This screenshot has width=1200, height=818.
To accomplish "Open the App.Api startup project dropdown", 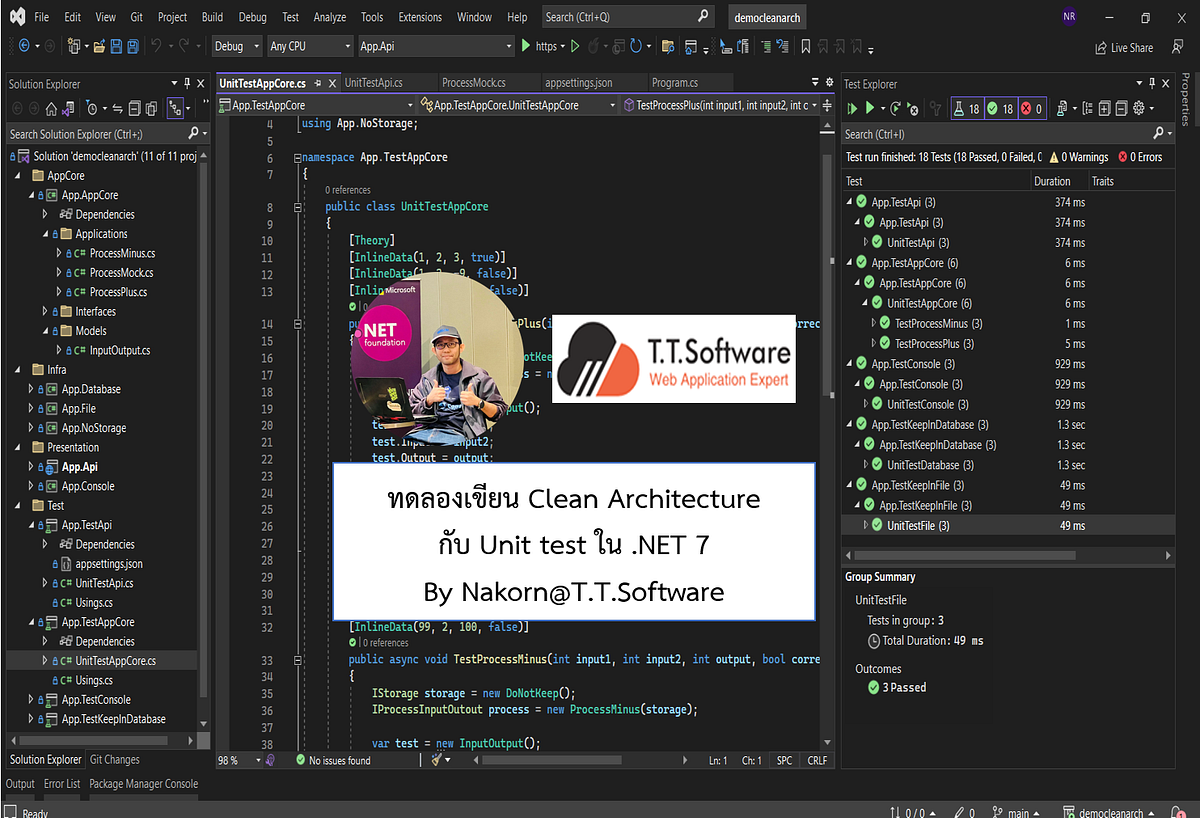I will coord(435,46).
